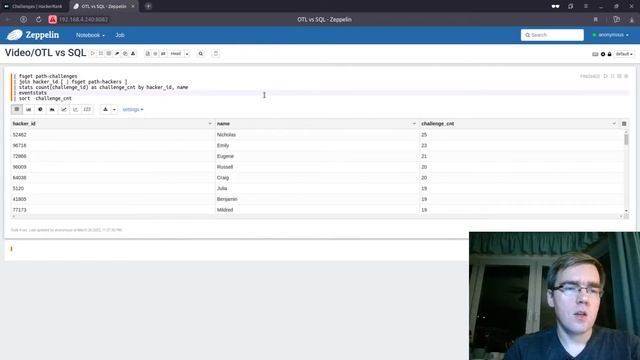Bookmark this page
The height and width of the screenshot is (360, 640).
(x=596, y=19)
